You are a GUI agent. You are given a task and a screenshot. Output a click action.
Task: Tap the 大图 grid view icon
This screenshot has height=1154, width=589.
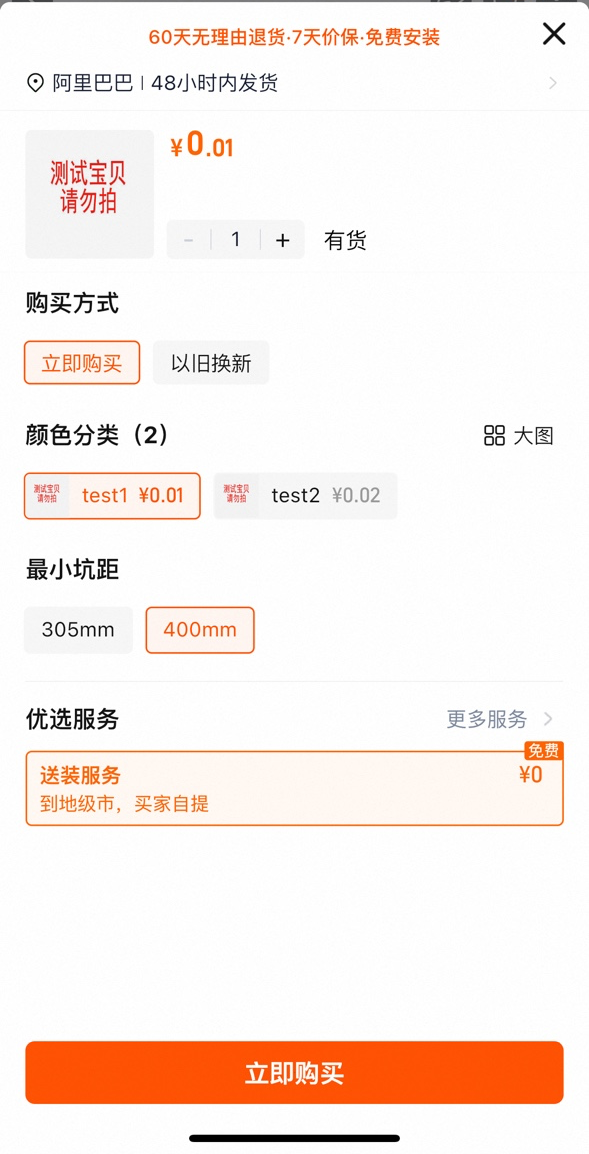pos(494,436)
